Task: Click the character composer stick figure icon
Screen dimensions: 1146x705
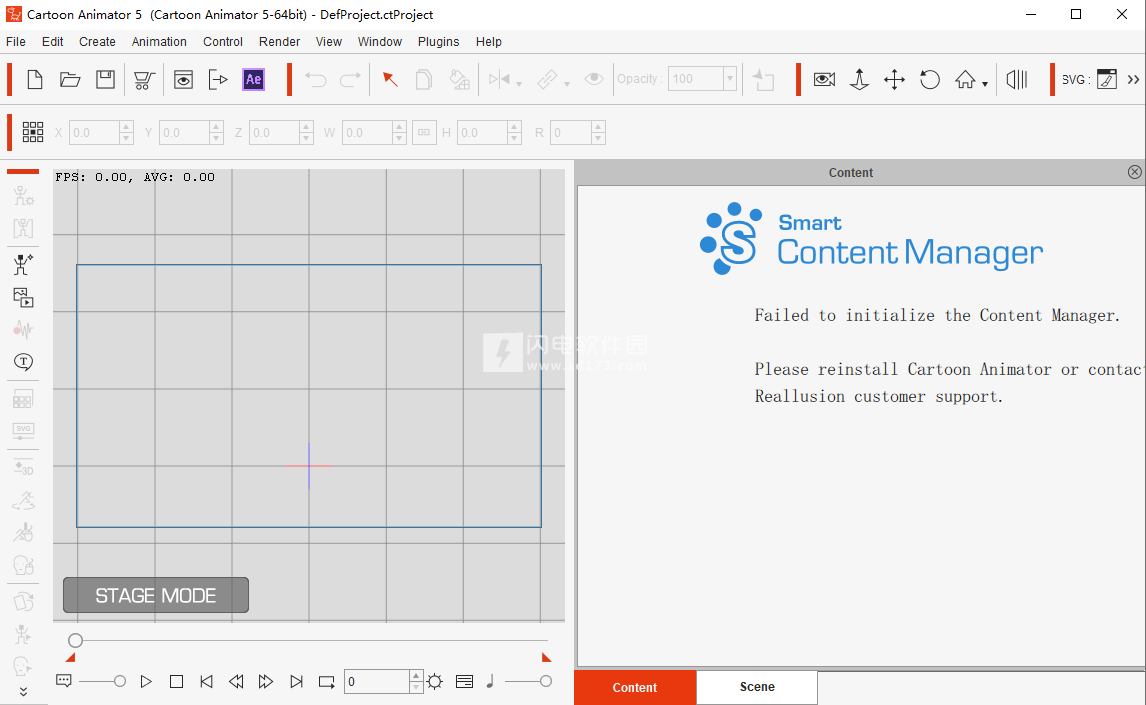Action: (23, 264)
